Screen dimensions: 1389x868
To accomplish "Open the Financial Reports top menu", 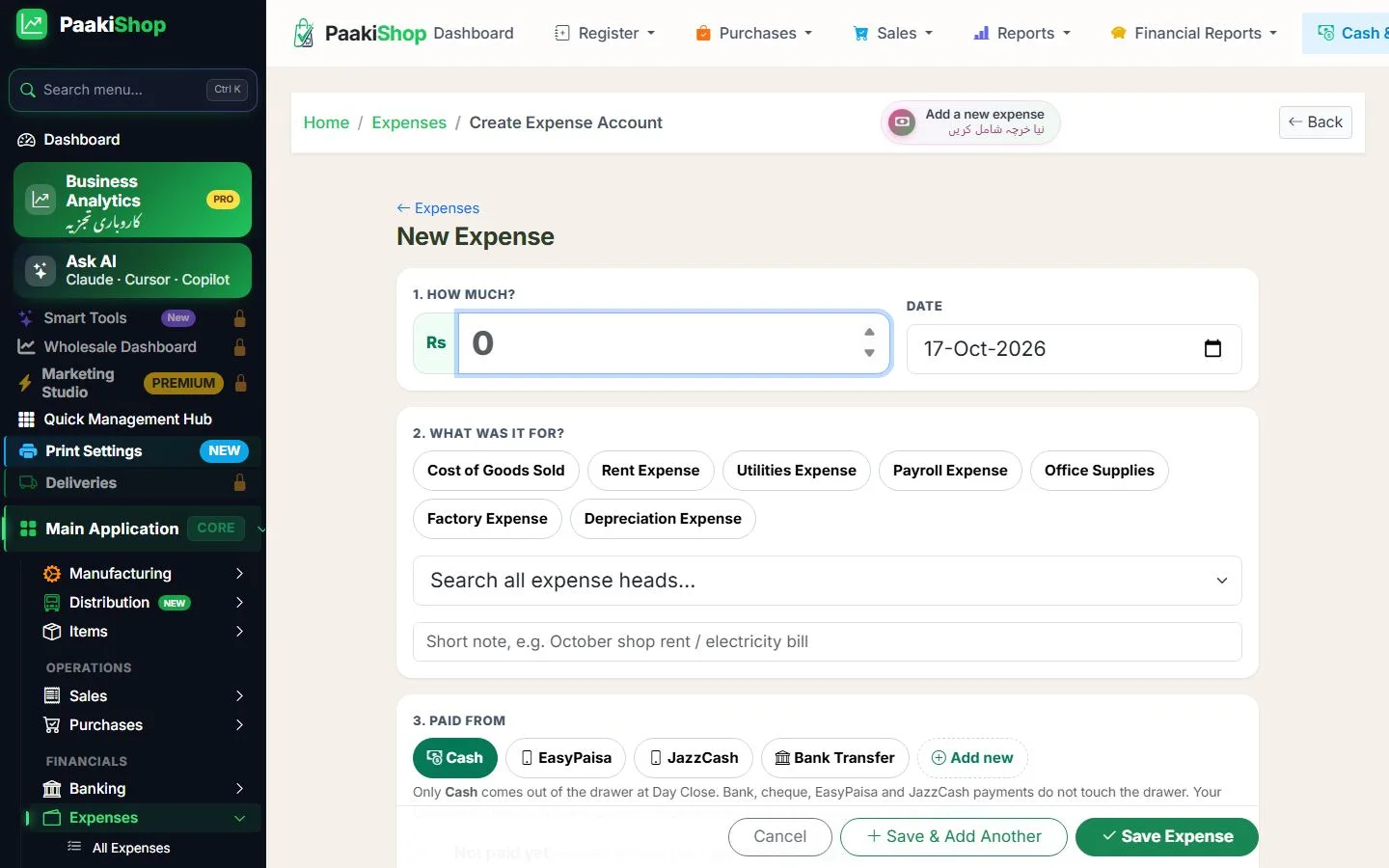I will click(x=1193, y=33).
